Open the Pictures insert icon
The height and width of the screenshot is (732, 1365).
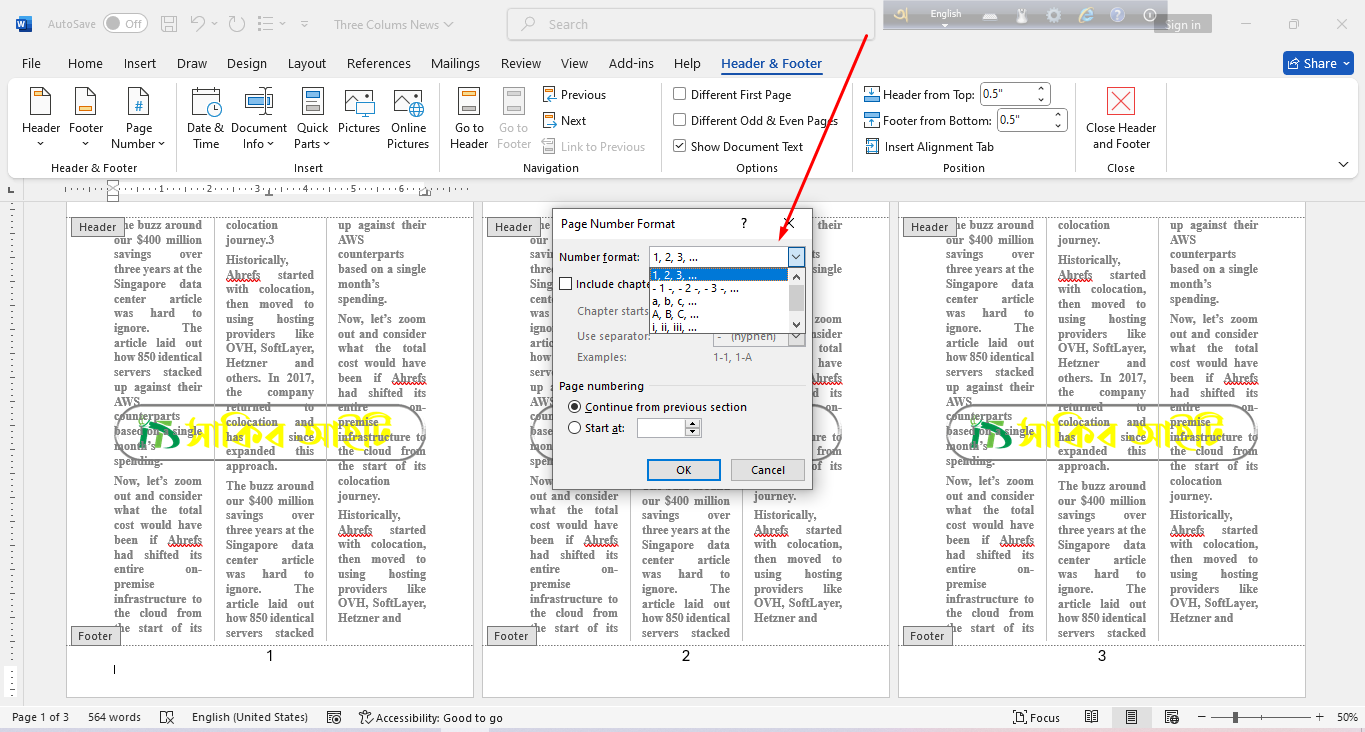pyautogui.click(x=359, y=104)
